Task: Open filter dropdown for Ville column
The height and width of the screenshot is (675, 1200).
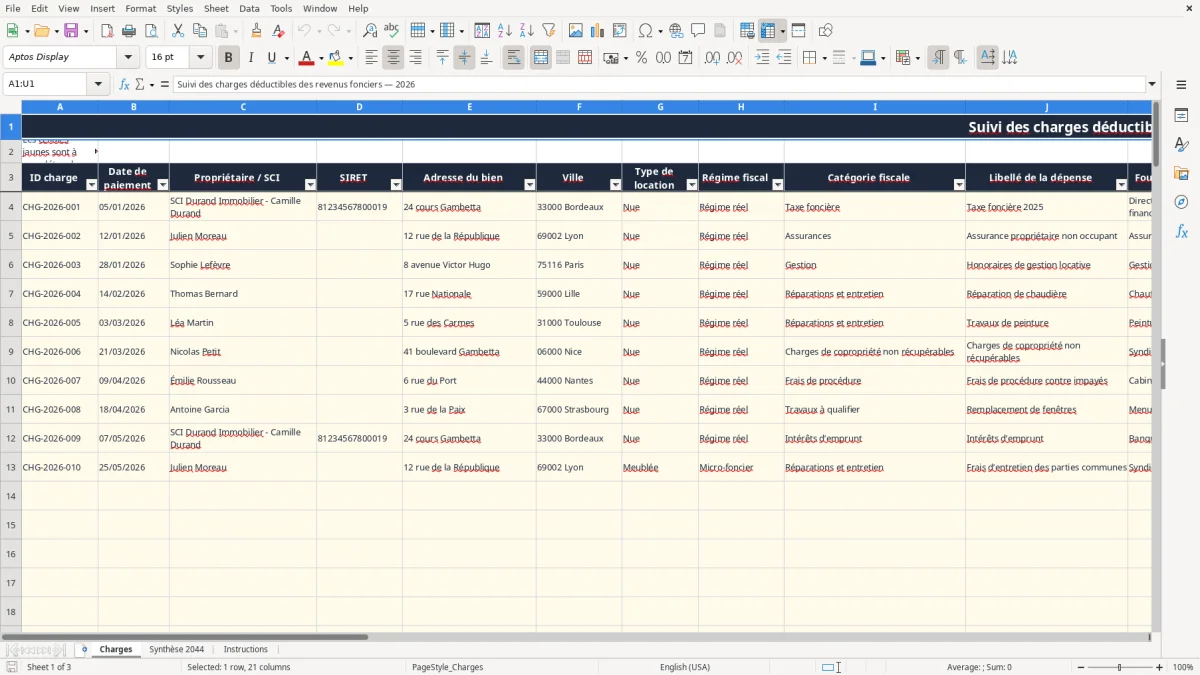Action: coord(615,185)
